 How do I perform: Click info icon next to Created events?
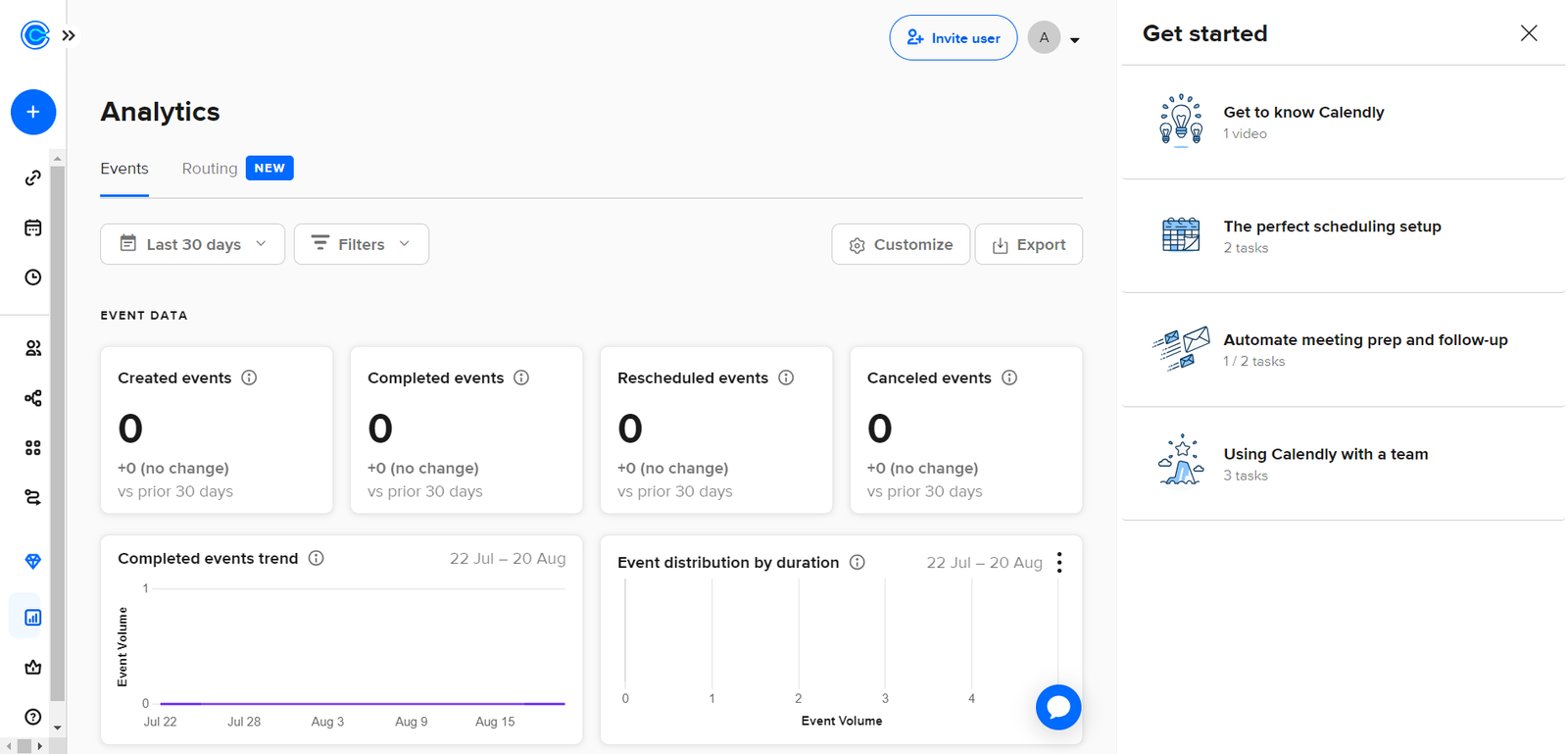click(x=249, y=377)
